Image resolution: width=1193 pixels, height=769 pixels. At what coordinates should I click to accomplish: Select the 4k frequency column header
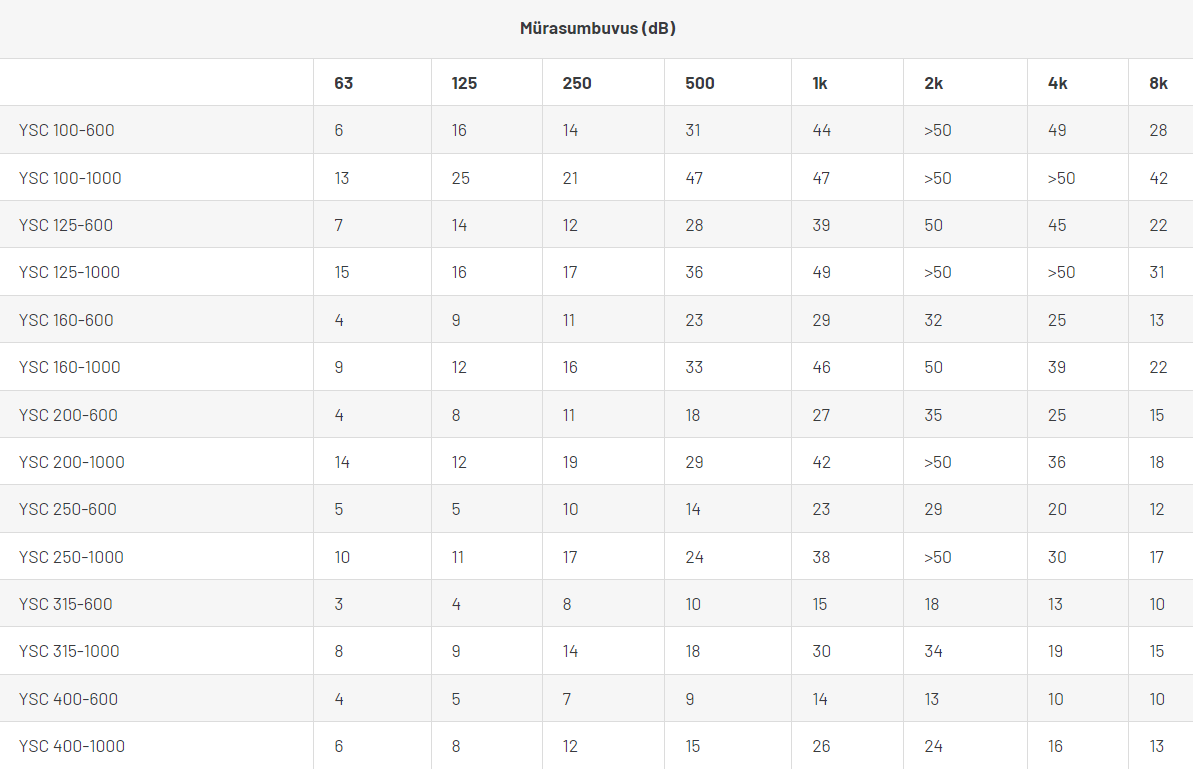pos(1057,83)
